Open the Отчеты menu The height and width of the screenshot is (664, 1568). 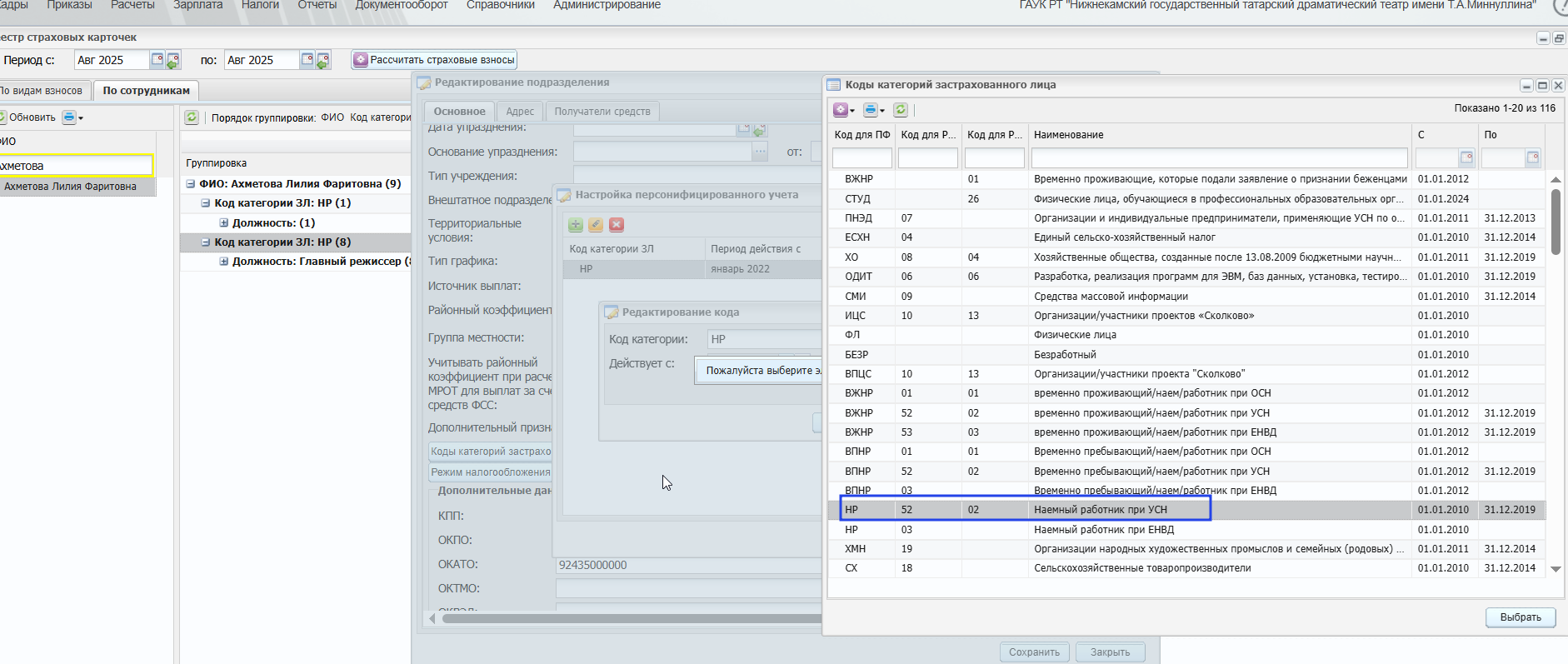317,5
